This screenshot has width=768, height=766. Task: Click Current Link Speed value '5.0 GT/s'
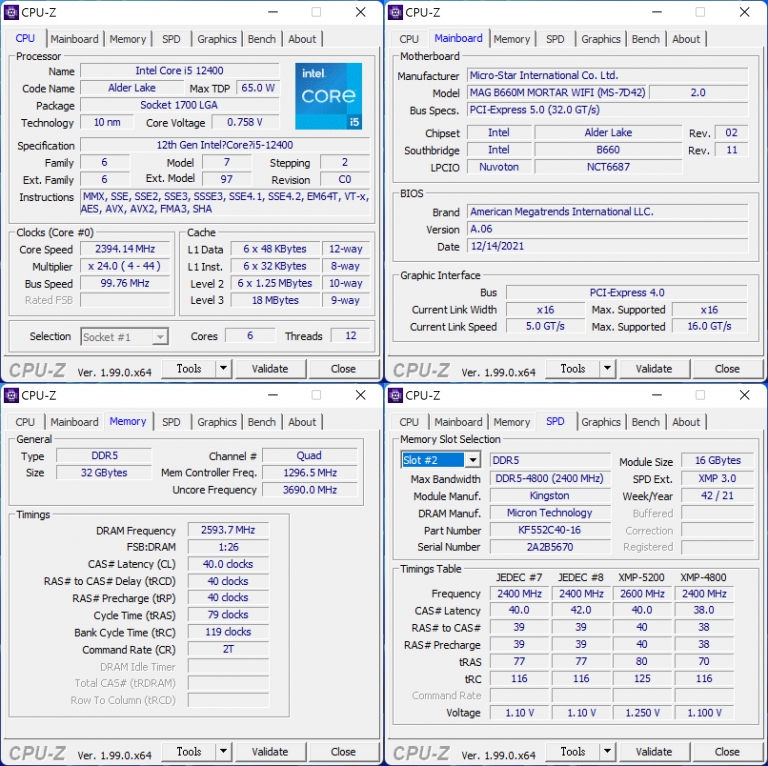[546, 326]
